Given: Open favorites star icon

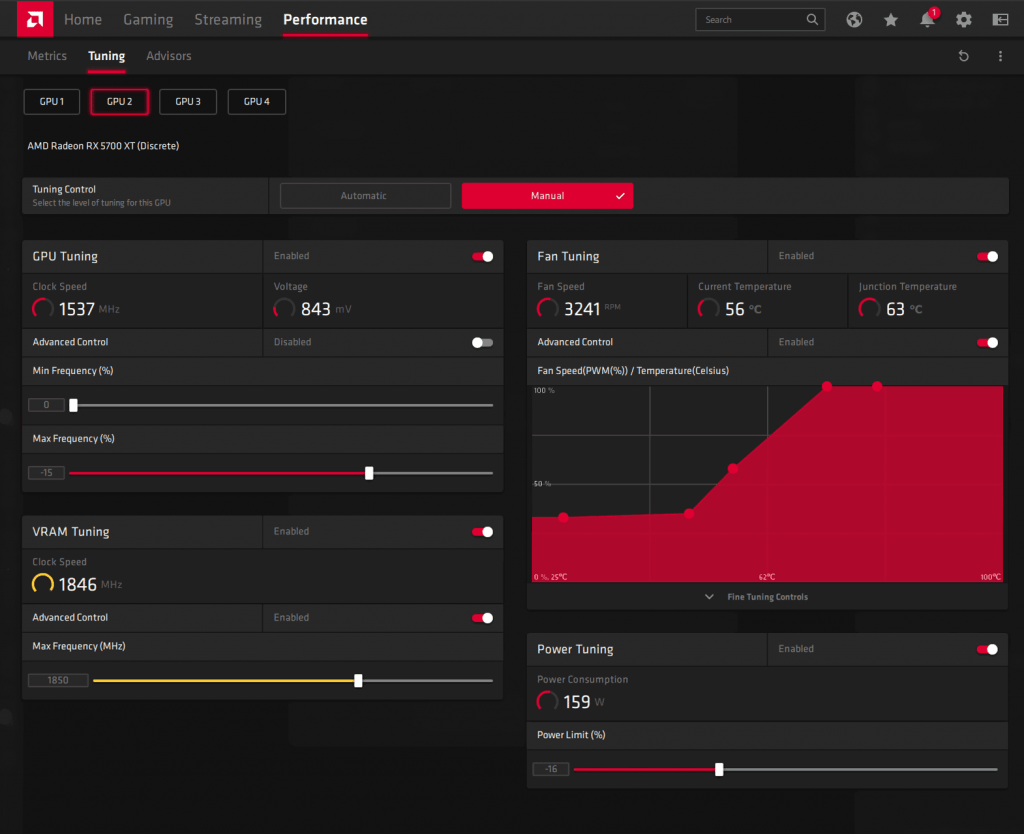Looking at the screenshot, I should [x=891, y=20].
